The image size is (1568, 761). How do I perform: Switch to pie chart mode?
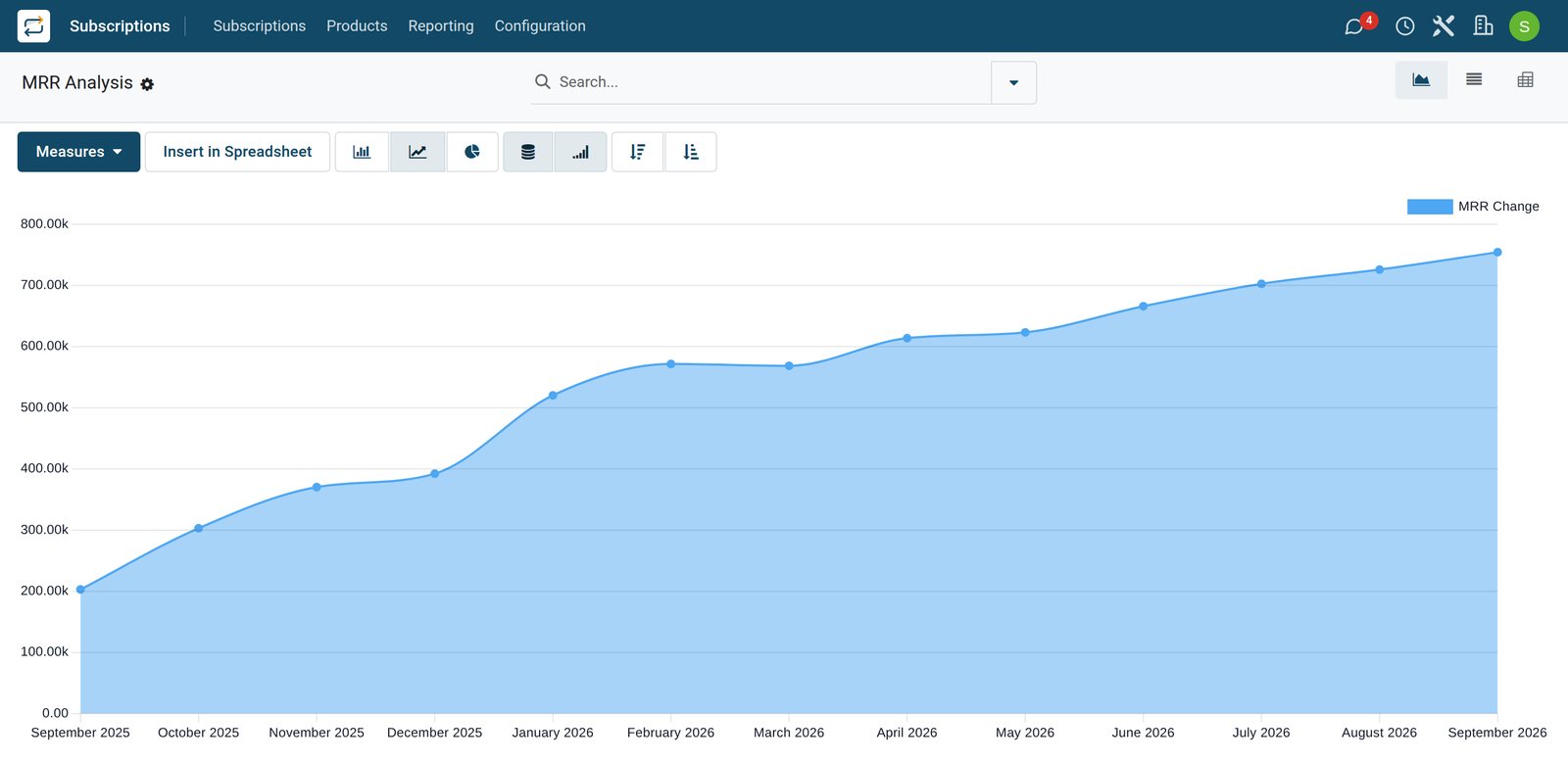[472, 152]
